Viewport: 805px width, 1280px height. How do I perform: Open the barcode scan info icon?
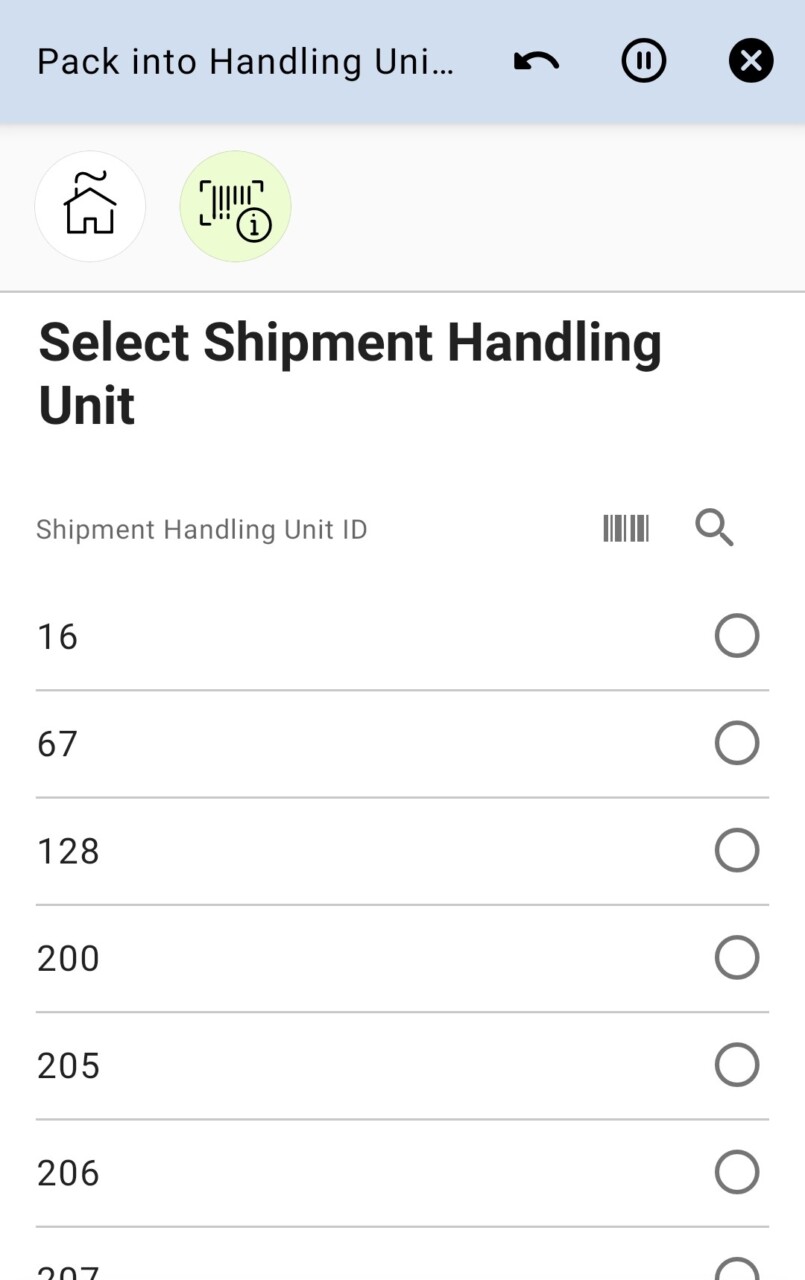click(x=235, y=206)
